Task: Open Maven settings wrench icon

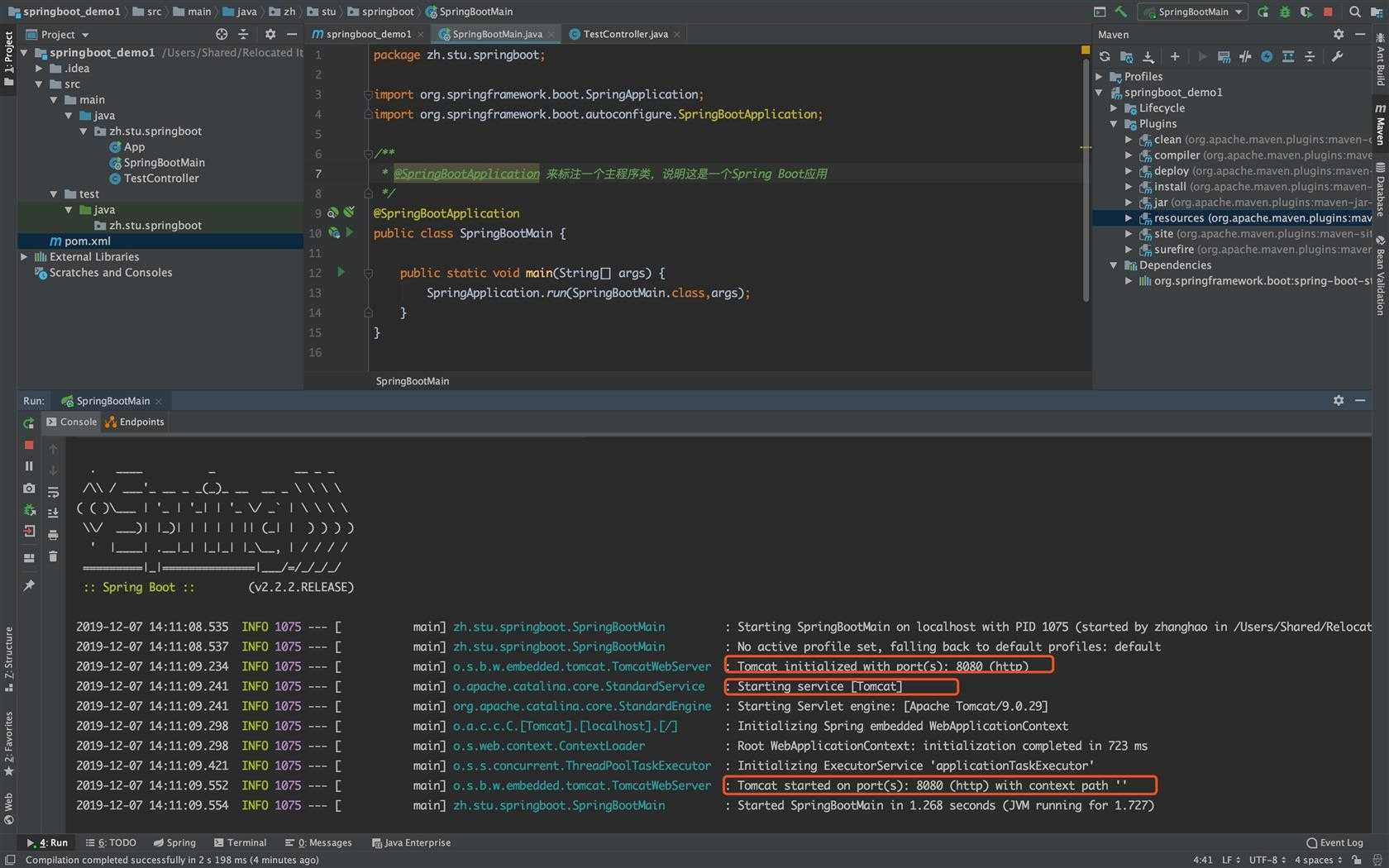Action: point(1337,56)
